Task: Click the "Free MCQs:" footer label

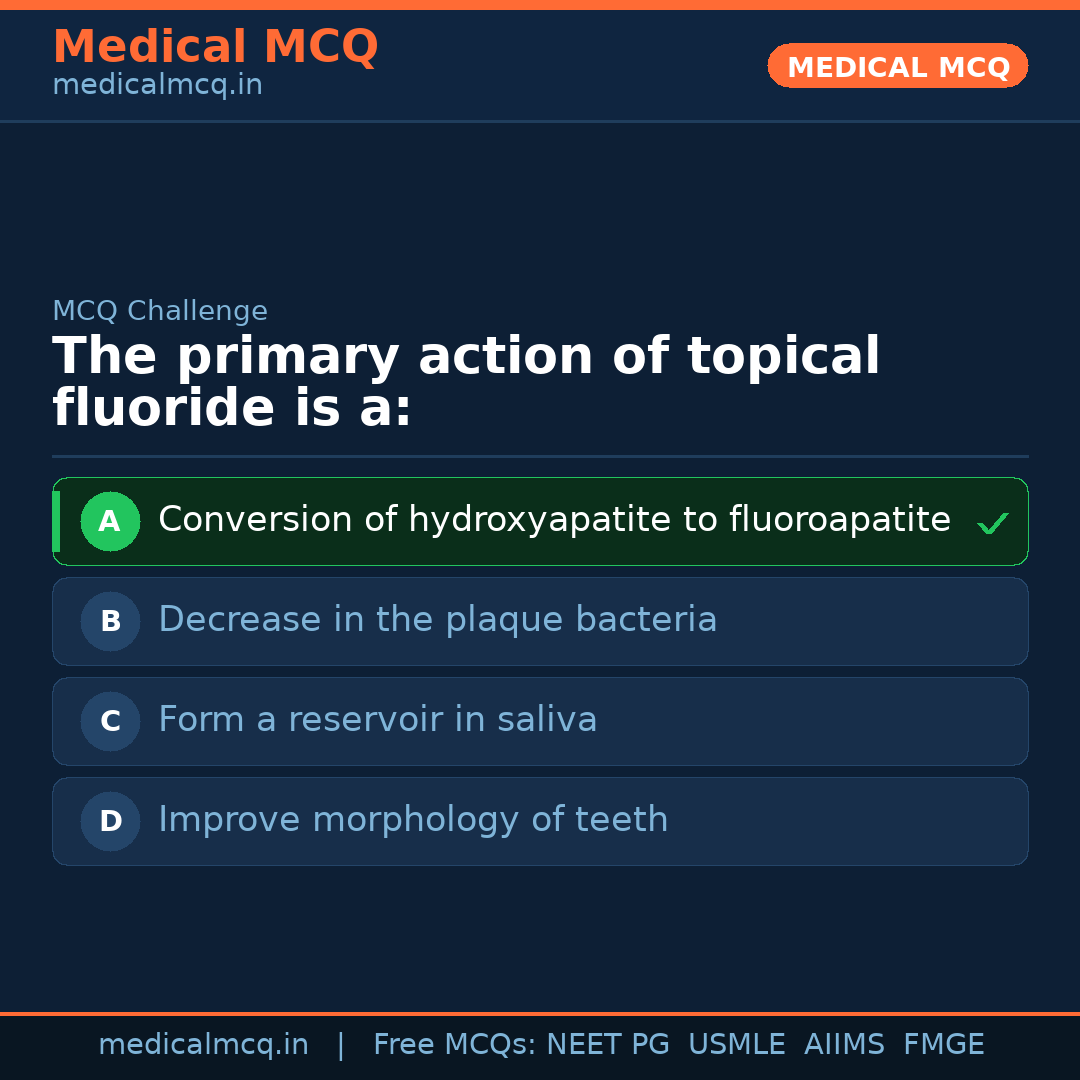Action: 455,1045
